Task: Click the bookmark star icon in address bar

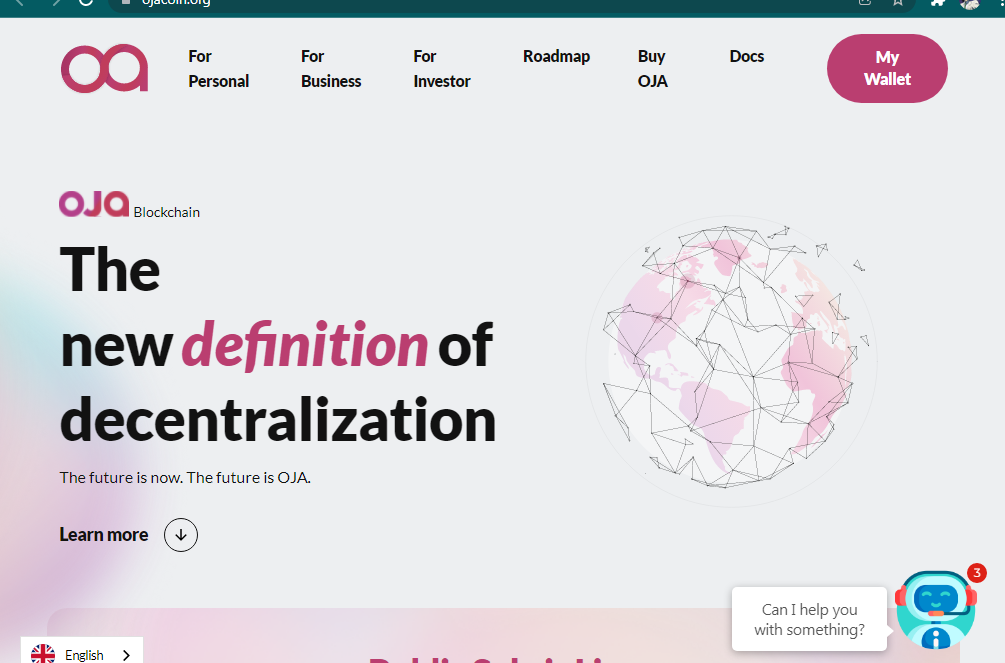Action: (898, 3)
